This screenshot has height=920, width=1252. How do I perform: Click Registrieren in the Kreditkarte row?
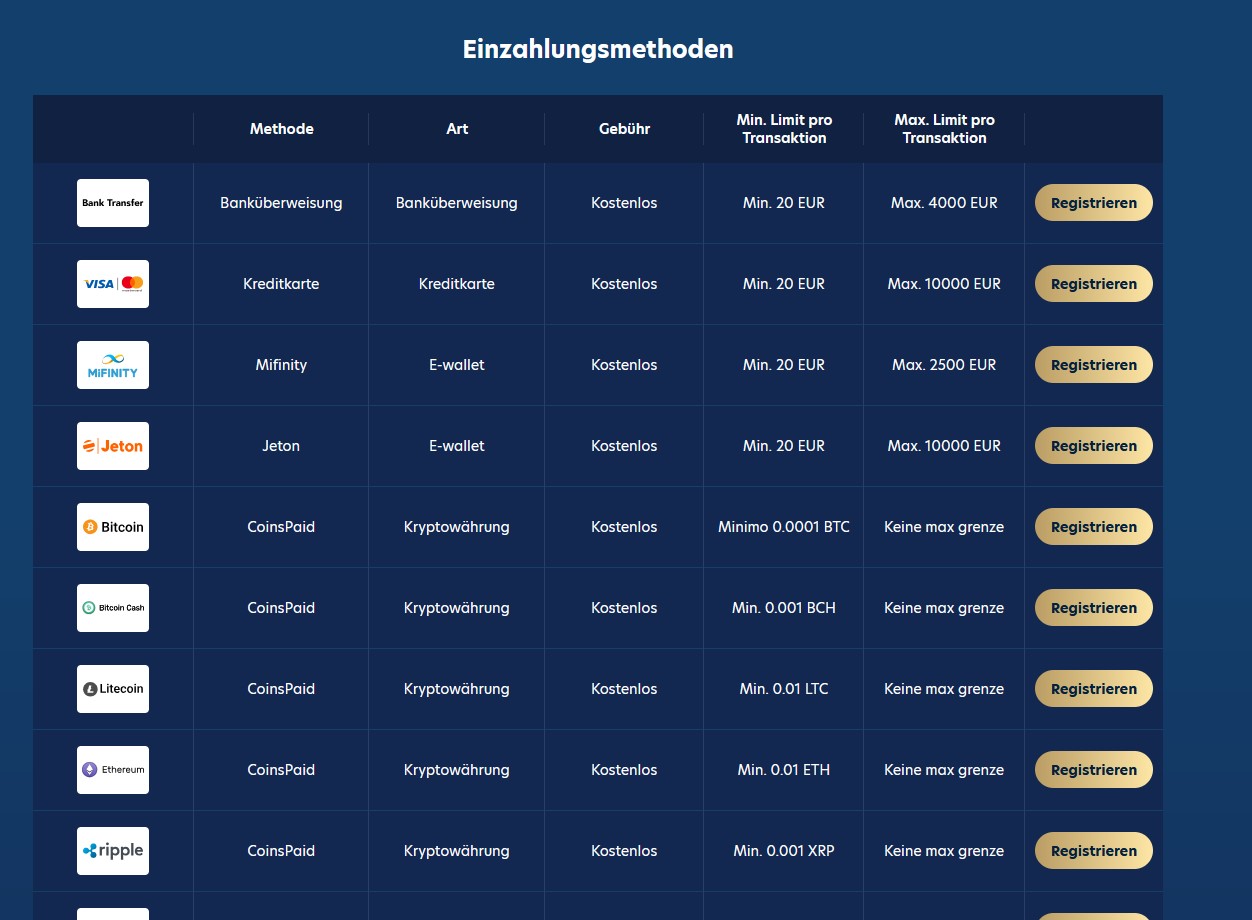1094,284
